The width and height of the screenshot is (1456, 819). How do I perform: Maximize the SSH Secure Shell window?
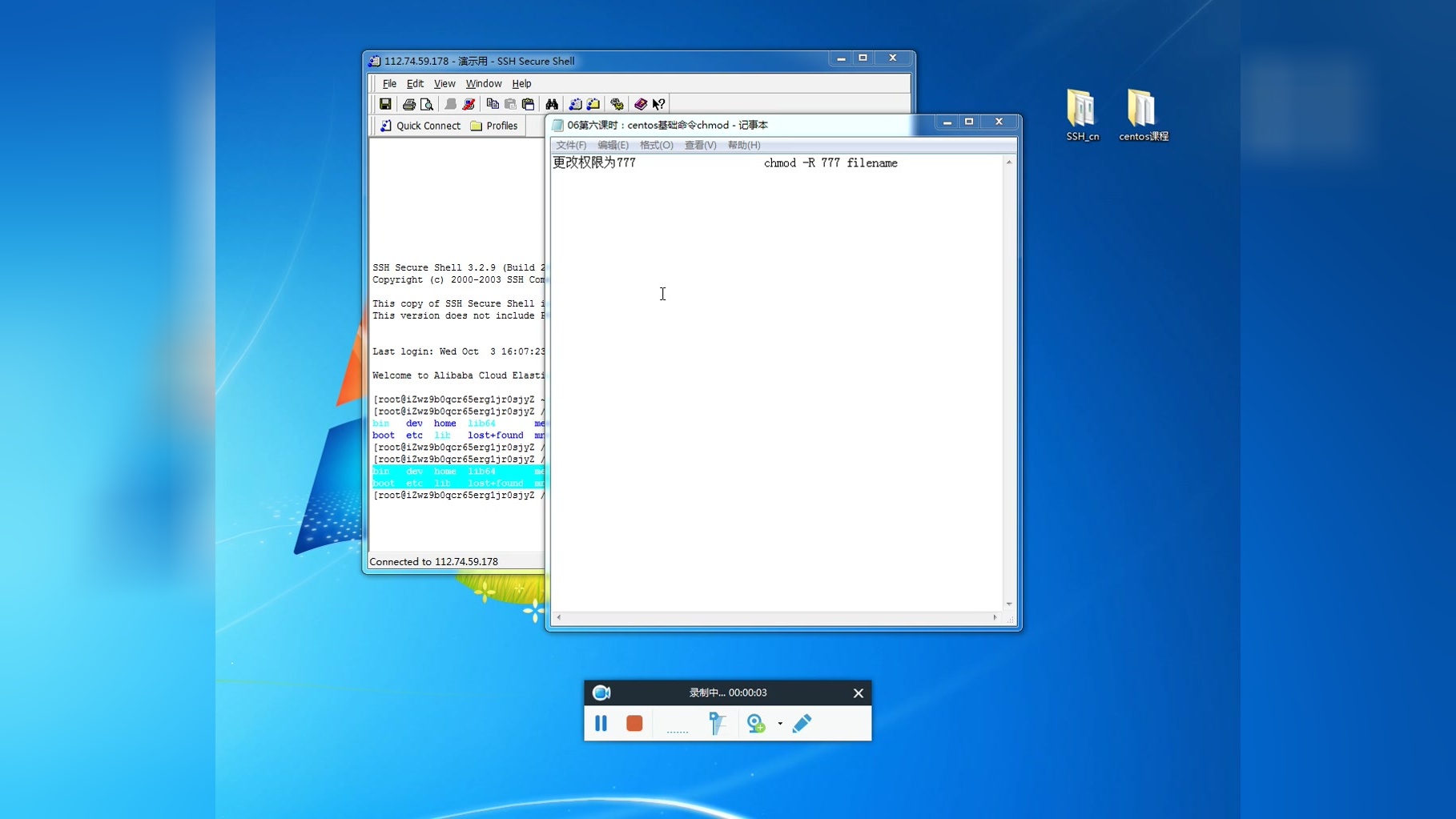(863, 58)
